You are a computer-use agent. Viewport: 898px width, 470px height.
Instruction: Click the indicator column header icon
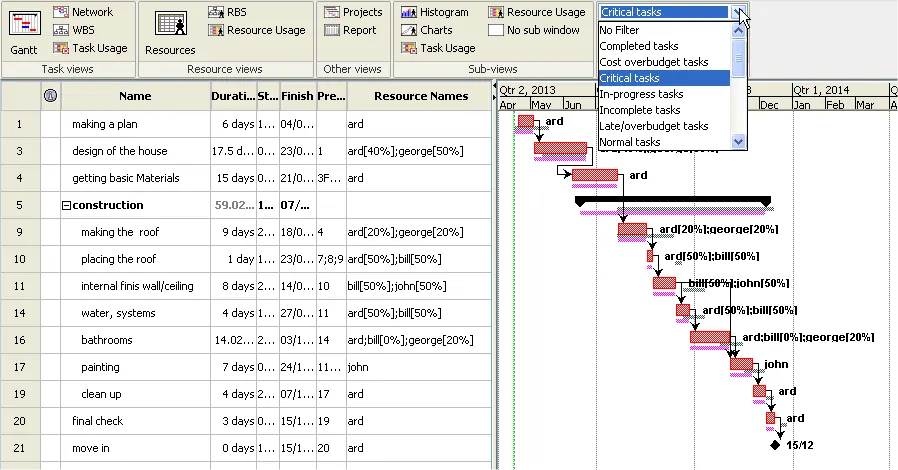tap(50, 96)
